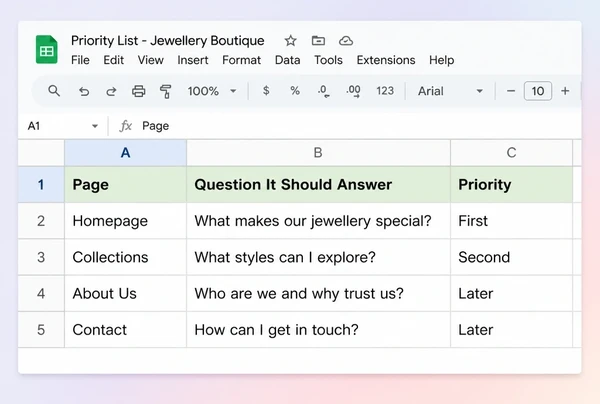Screen dimensions: 600x404
Task: Open the View menu
Action: pyautogui.click(x=151, y=60)
